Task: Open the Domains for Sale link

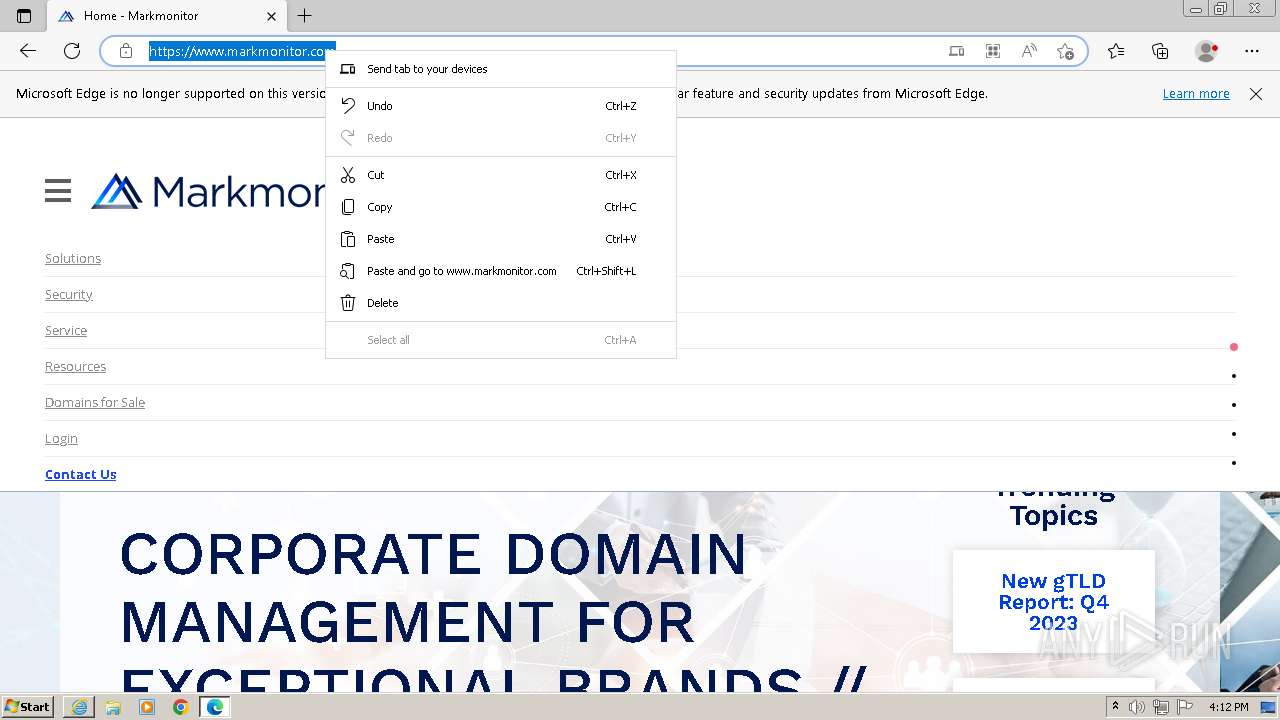Action: 95,402
